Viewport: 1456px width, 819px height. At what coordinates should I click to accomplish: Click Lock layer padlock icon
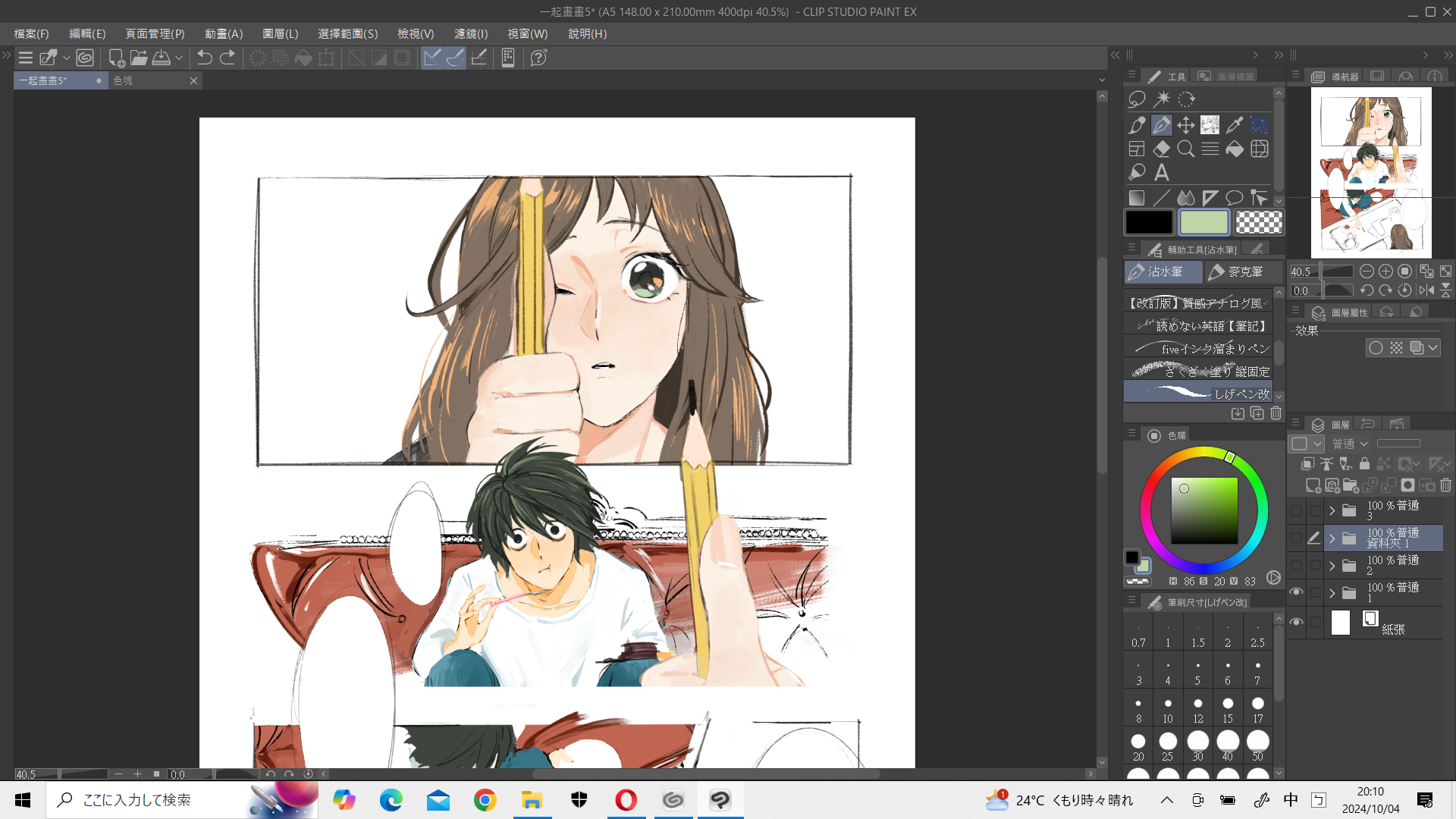point(1364,463)
